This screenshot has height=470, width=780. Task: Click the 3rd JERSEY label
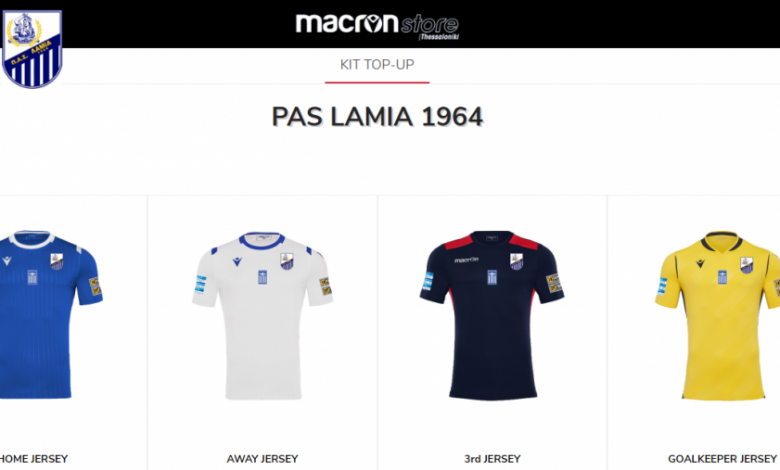click(492, 459)
